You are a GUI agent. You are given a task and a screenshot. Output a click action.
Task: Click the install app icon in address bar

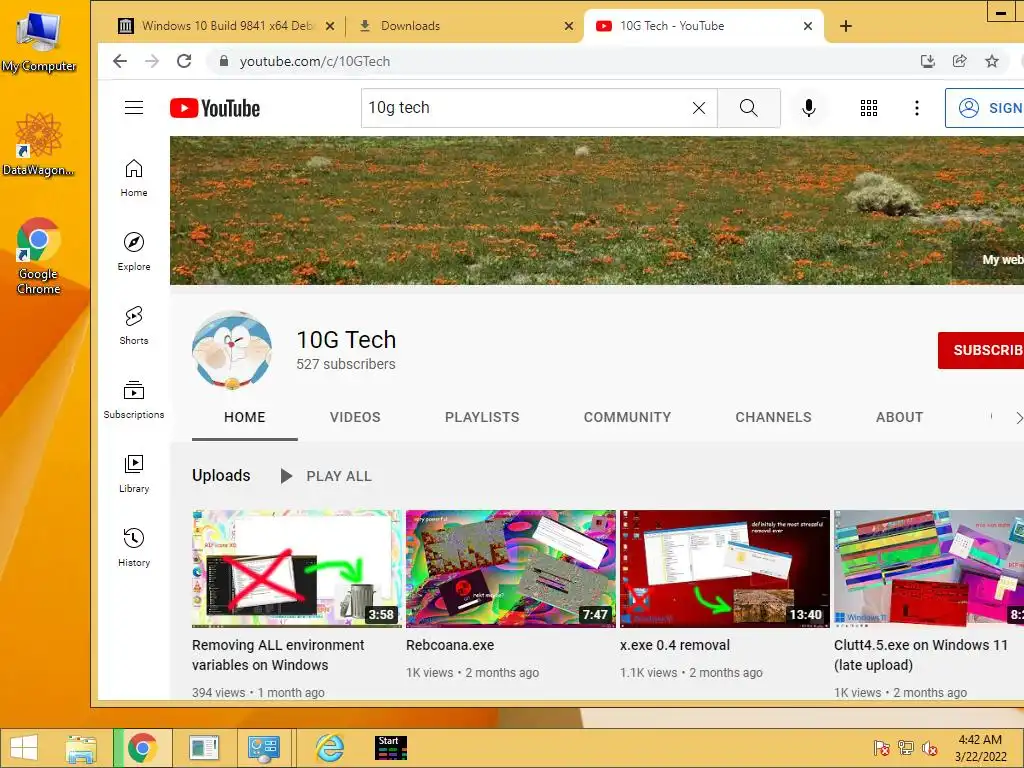click(927, 61)
